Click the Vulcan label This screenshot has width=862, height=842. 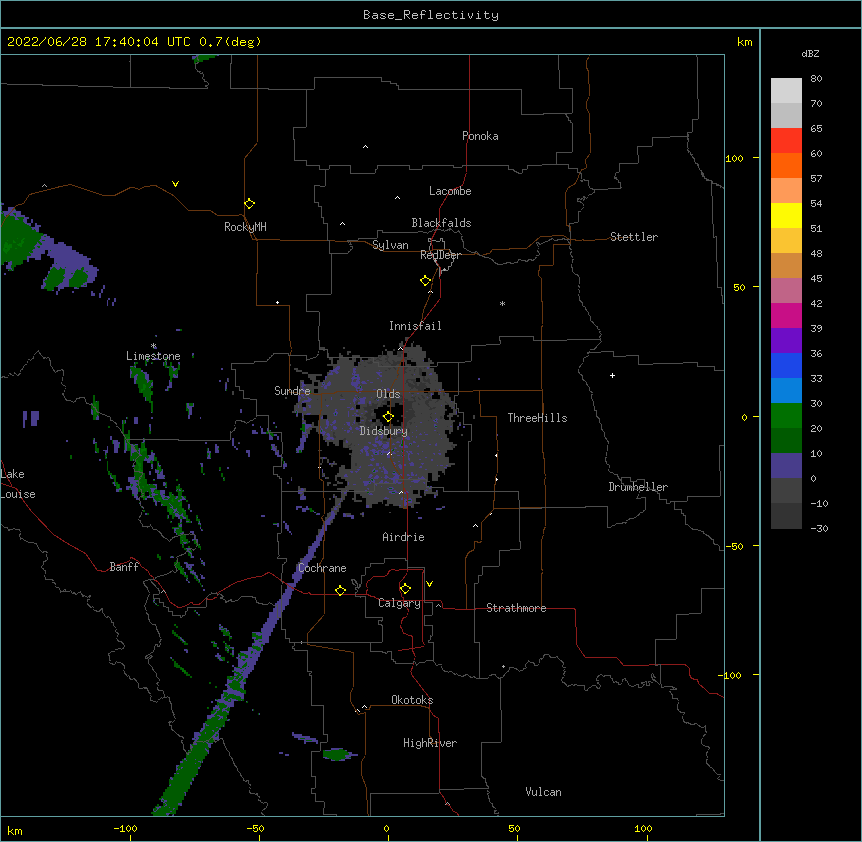pyautogui.click(x=543, y=792)
